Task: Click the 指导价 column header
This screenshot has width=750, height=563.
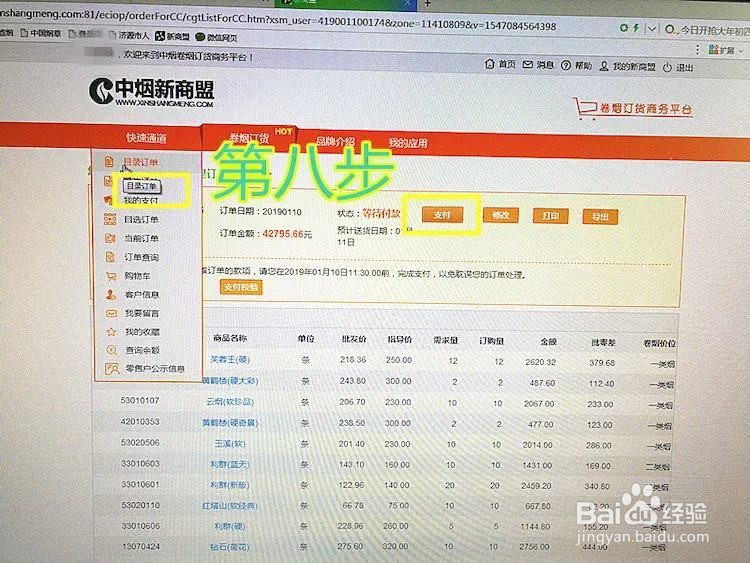Action: [399, 339]
